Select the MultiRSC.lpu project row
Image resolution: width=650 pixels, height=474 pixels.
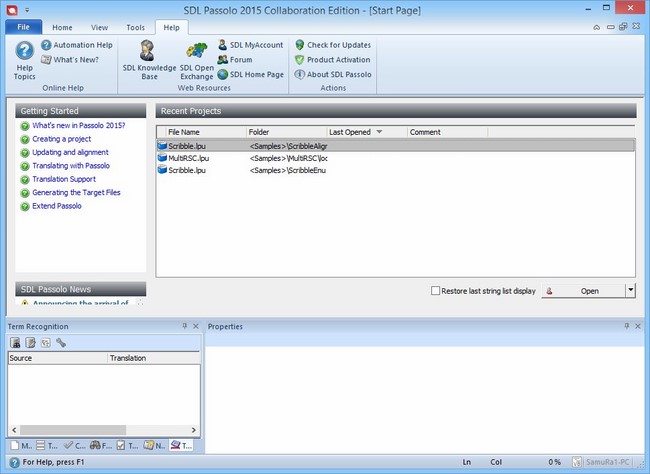[x=395, y=158]
